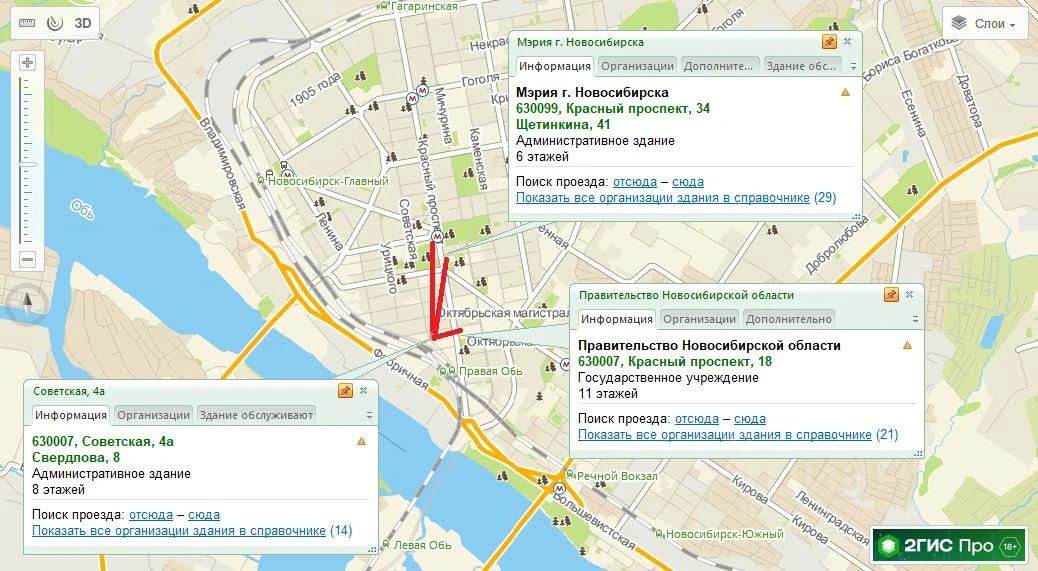
Task: Open the Слои layers dropdown
Action: 984,24
